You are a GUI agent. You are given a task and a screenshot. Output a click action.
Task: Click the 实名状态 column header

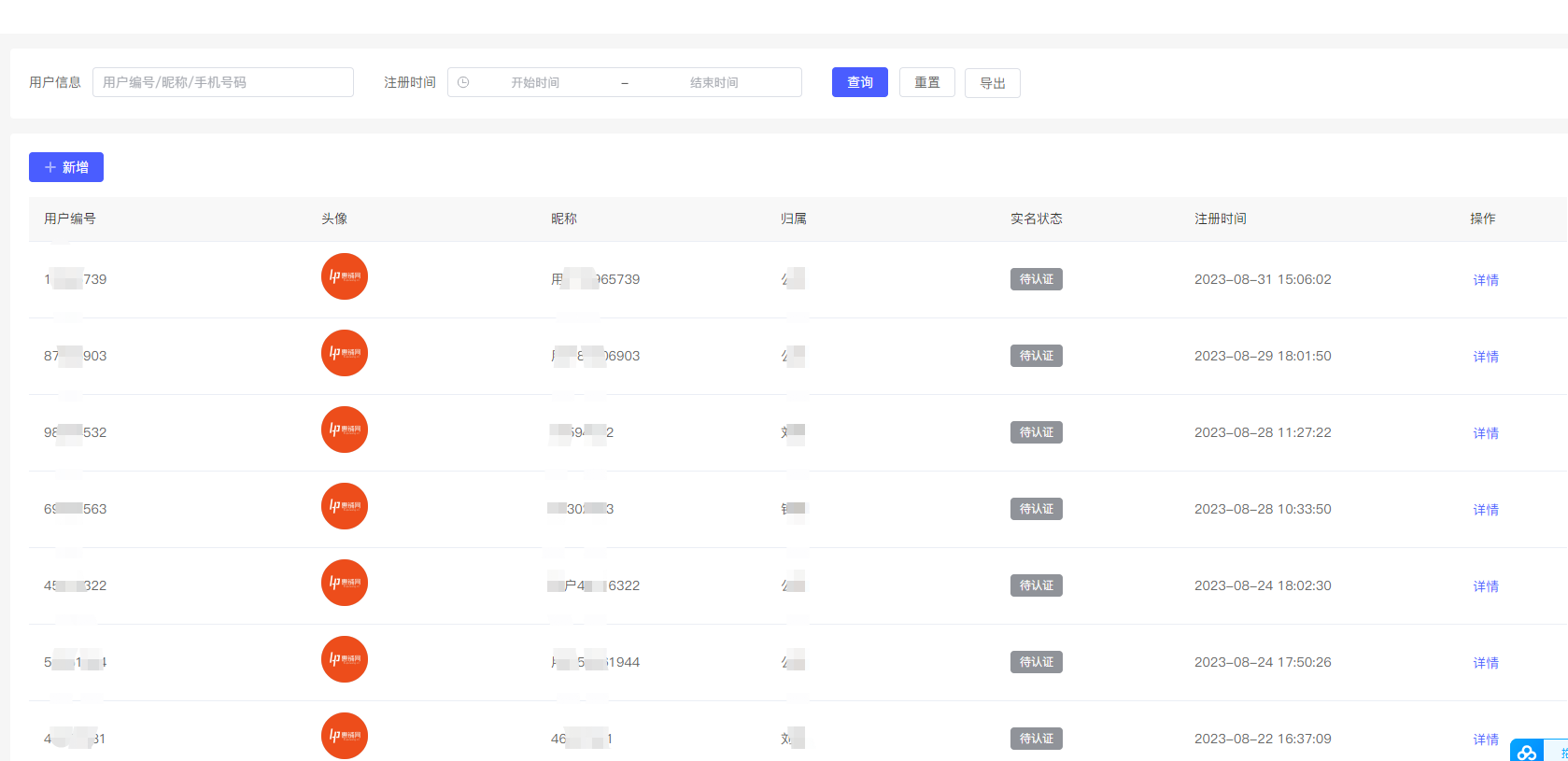pos(1036,218)
